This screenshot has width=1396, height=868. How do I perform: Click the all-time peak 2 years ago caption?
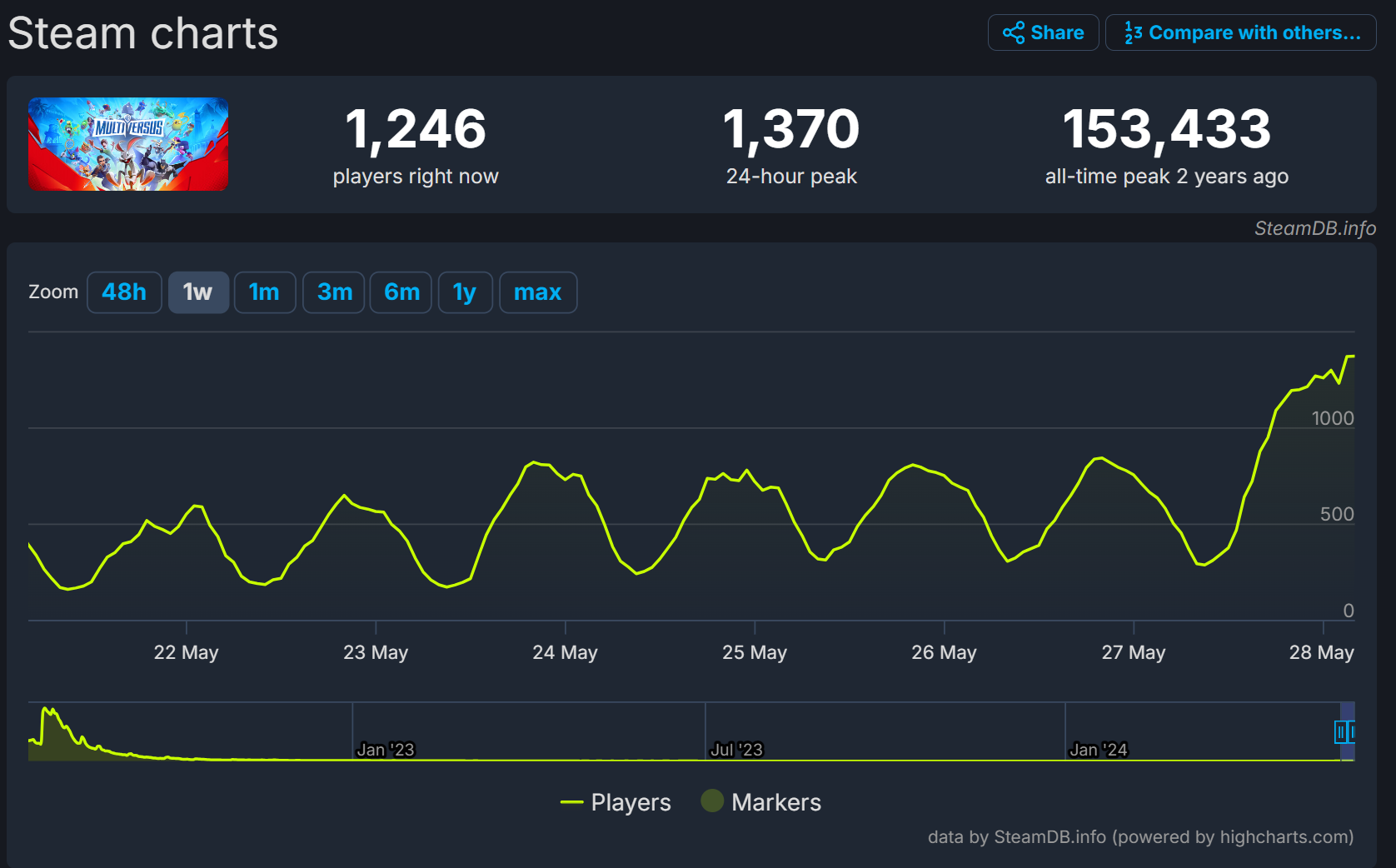click(1167, 177)
